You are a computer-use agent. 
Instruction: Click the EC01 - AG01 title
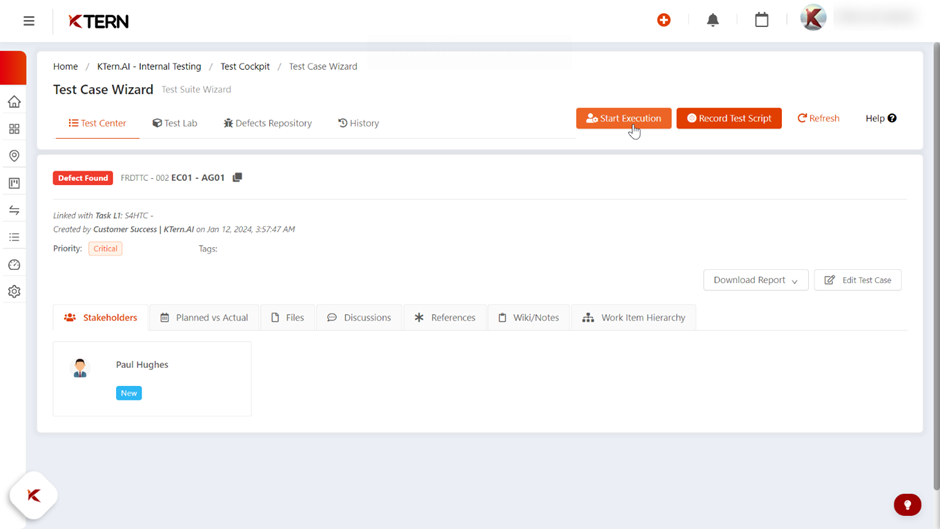coord(198,178)
